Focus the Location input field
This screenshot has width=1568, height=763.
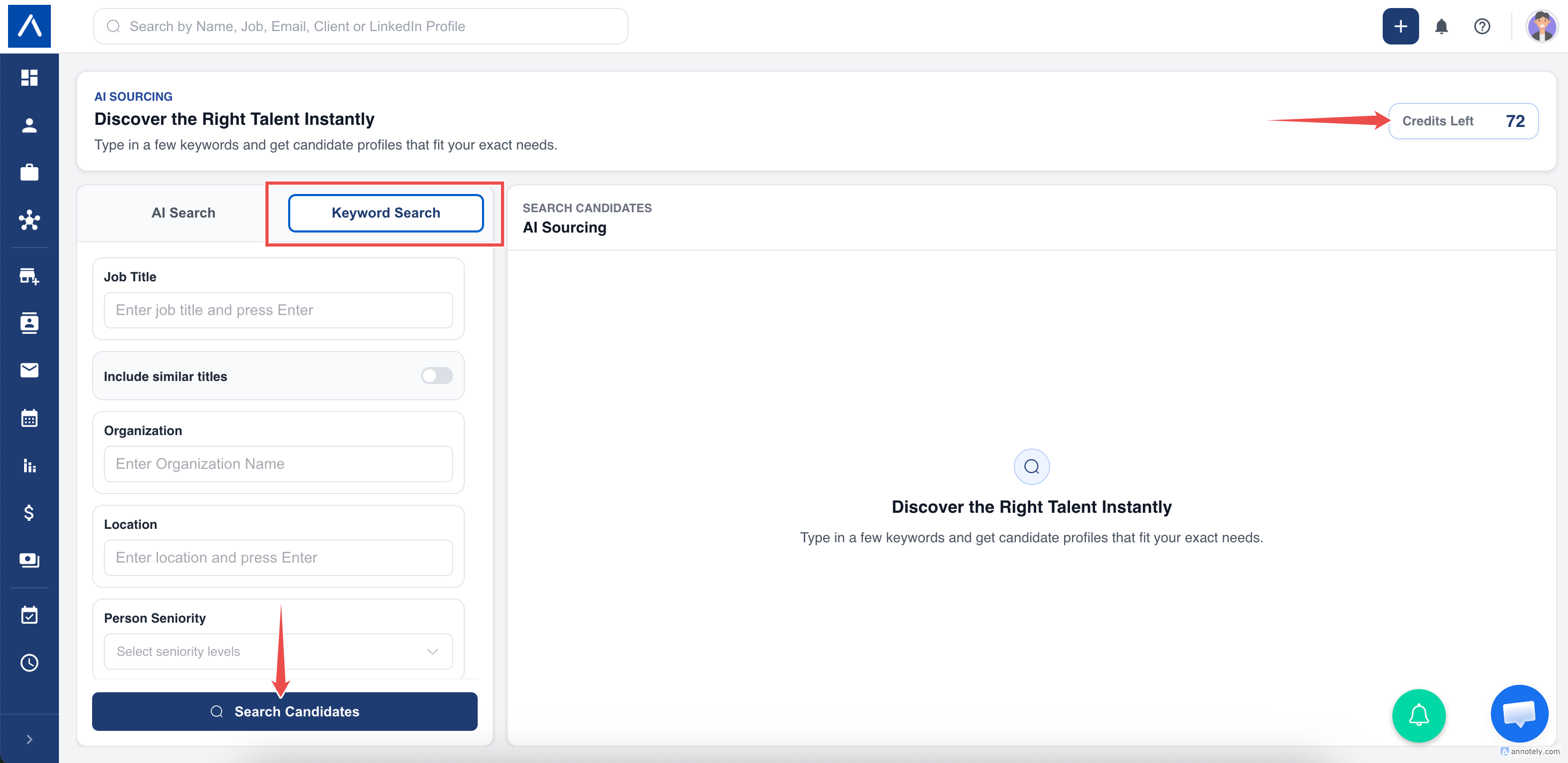(x=278, y=558)
